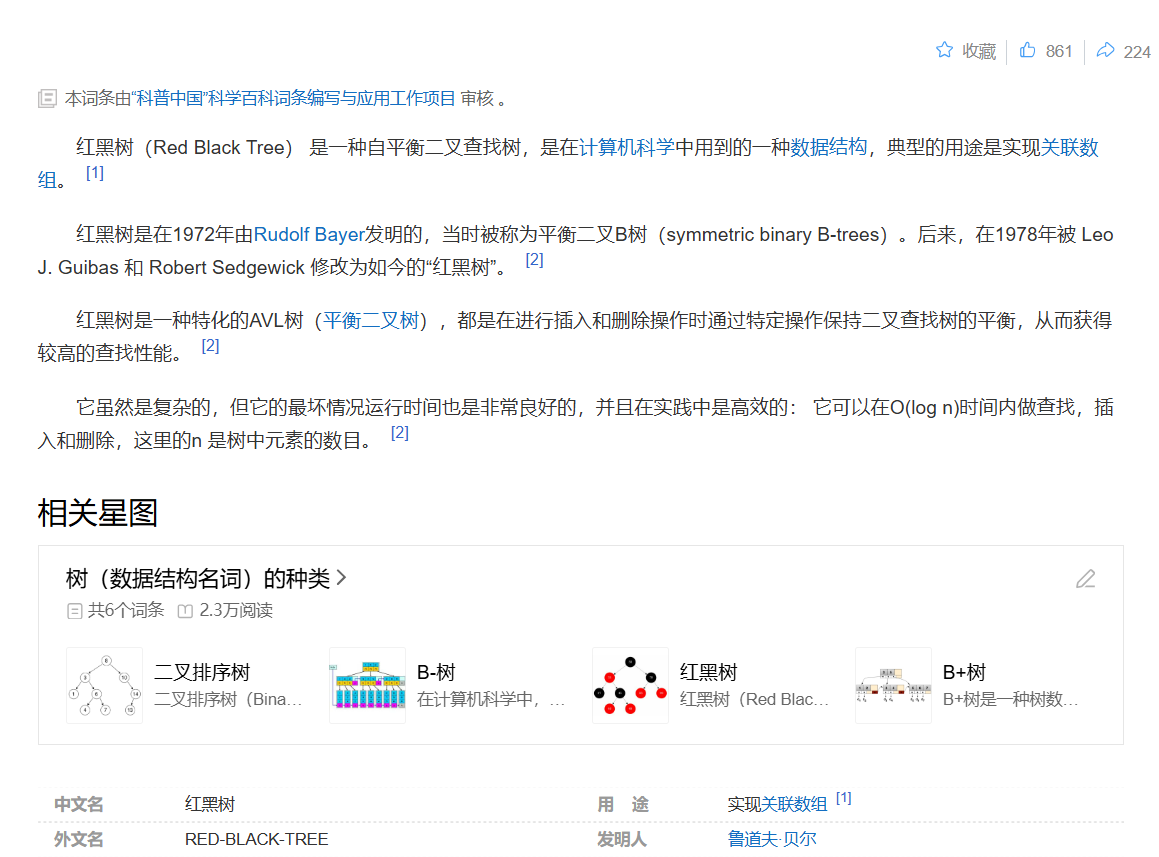The image size is (1159, 857).
Task: Open the 红黑树 card title
Action: click(x=709, y=672)
